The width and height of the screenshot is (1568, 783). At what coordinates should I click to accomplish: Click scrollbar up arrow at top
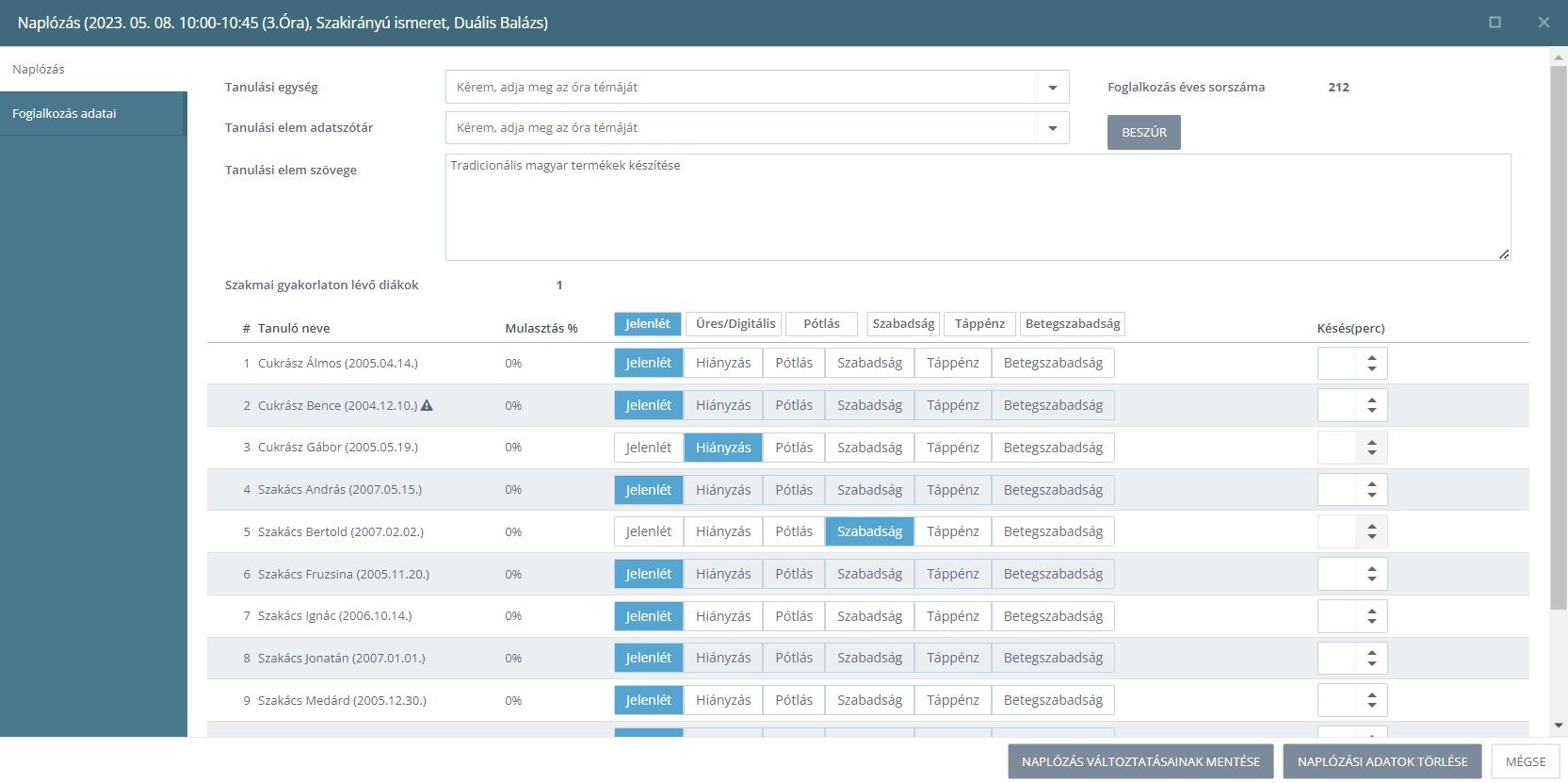[1559, 57]
